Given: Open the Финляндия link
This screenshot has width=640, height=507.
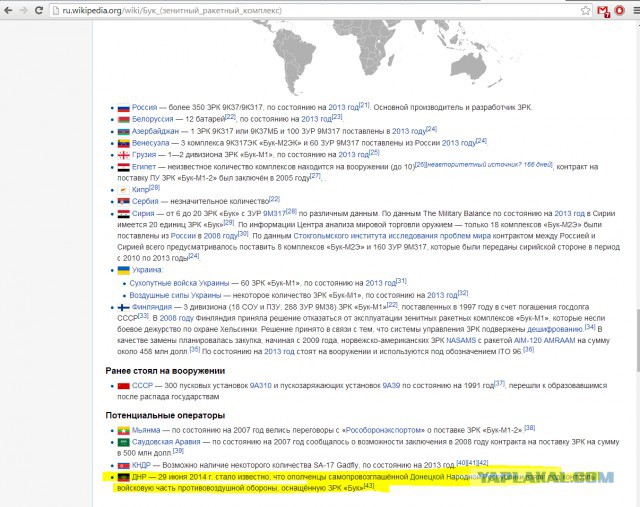Looking at the screenshot, I should 151,307.
